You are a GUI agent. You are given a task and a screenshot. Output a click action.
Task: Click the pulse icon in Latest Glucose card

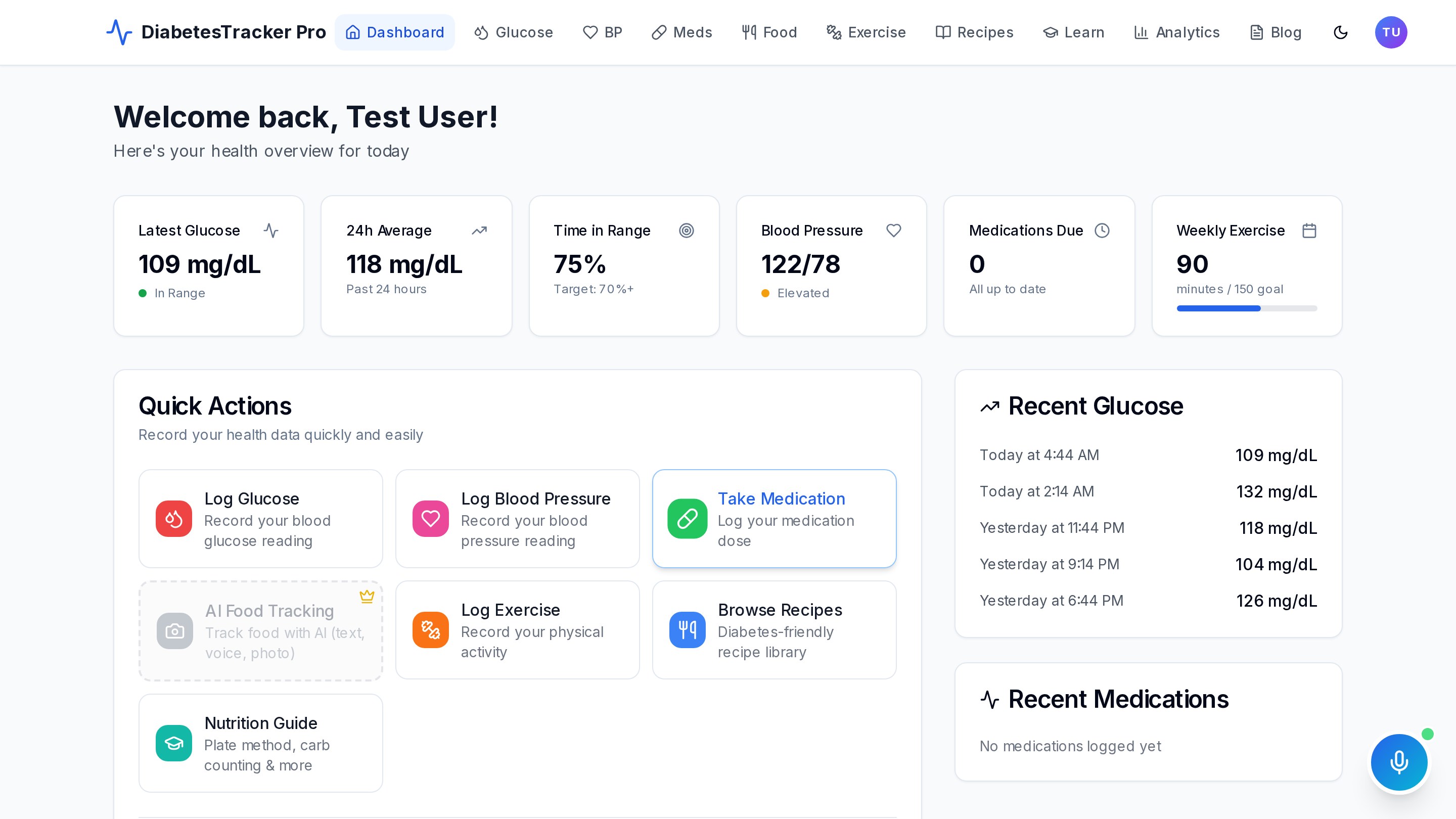click(271, 231)
